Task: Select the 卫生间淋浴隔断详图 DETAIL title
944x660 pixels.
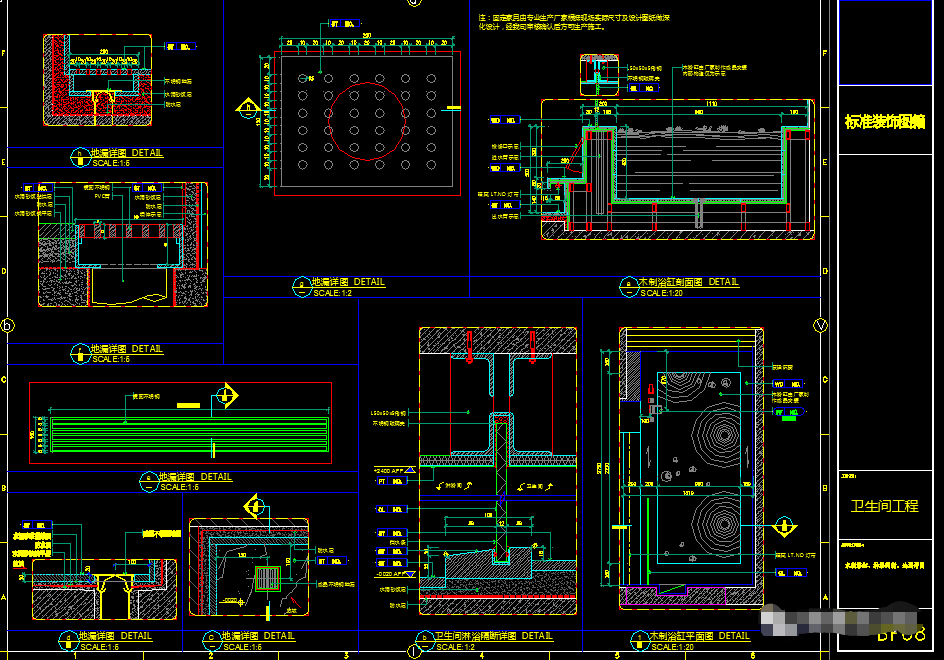Action: [x=494, y=636]
